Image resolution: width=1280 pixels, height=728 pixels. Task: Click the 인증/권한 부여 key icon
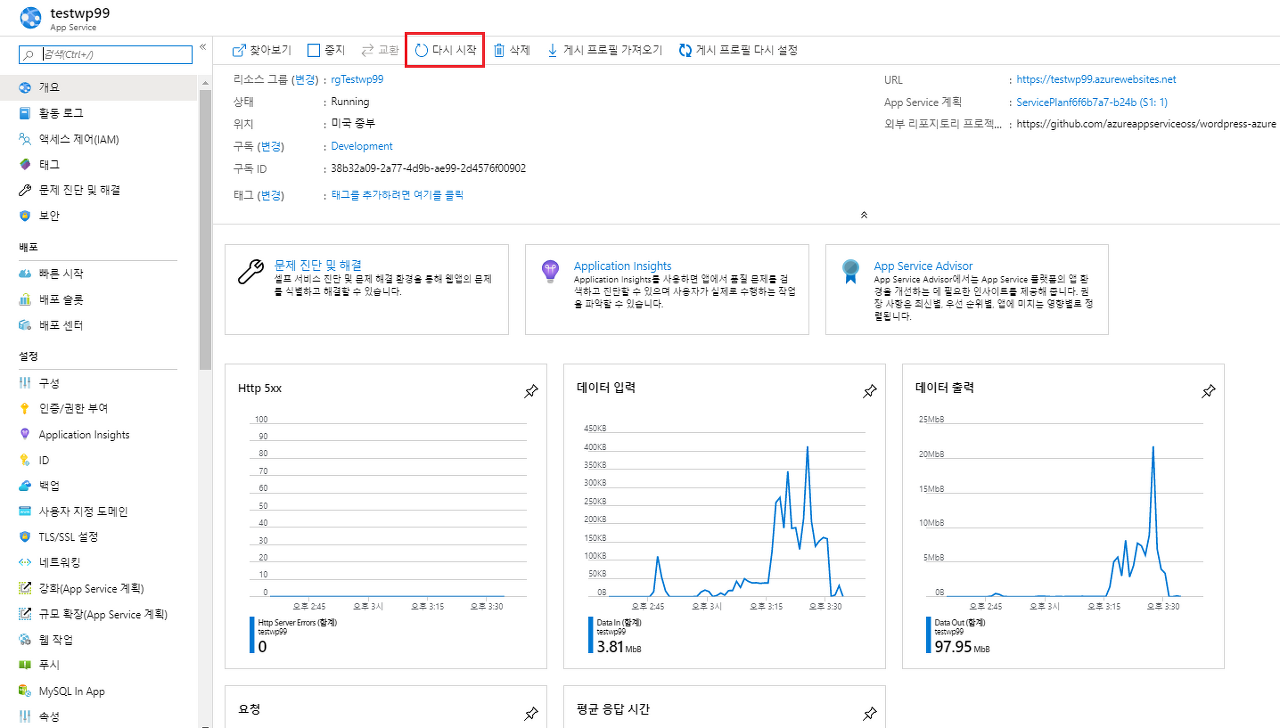tap(25, 408)
